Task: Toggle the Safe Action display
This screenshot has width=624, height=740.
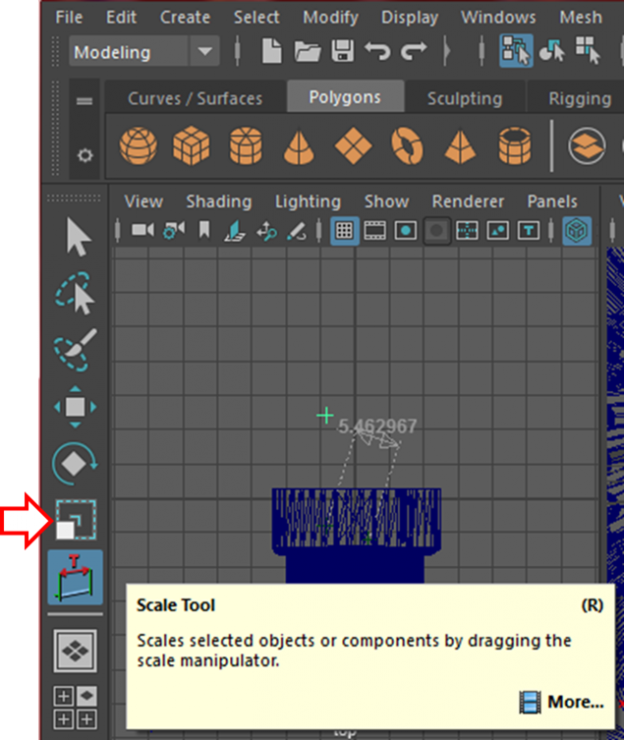Action: point(498,230)
